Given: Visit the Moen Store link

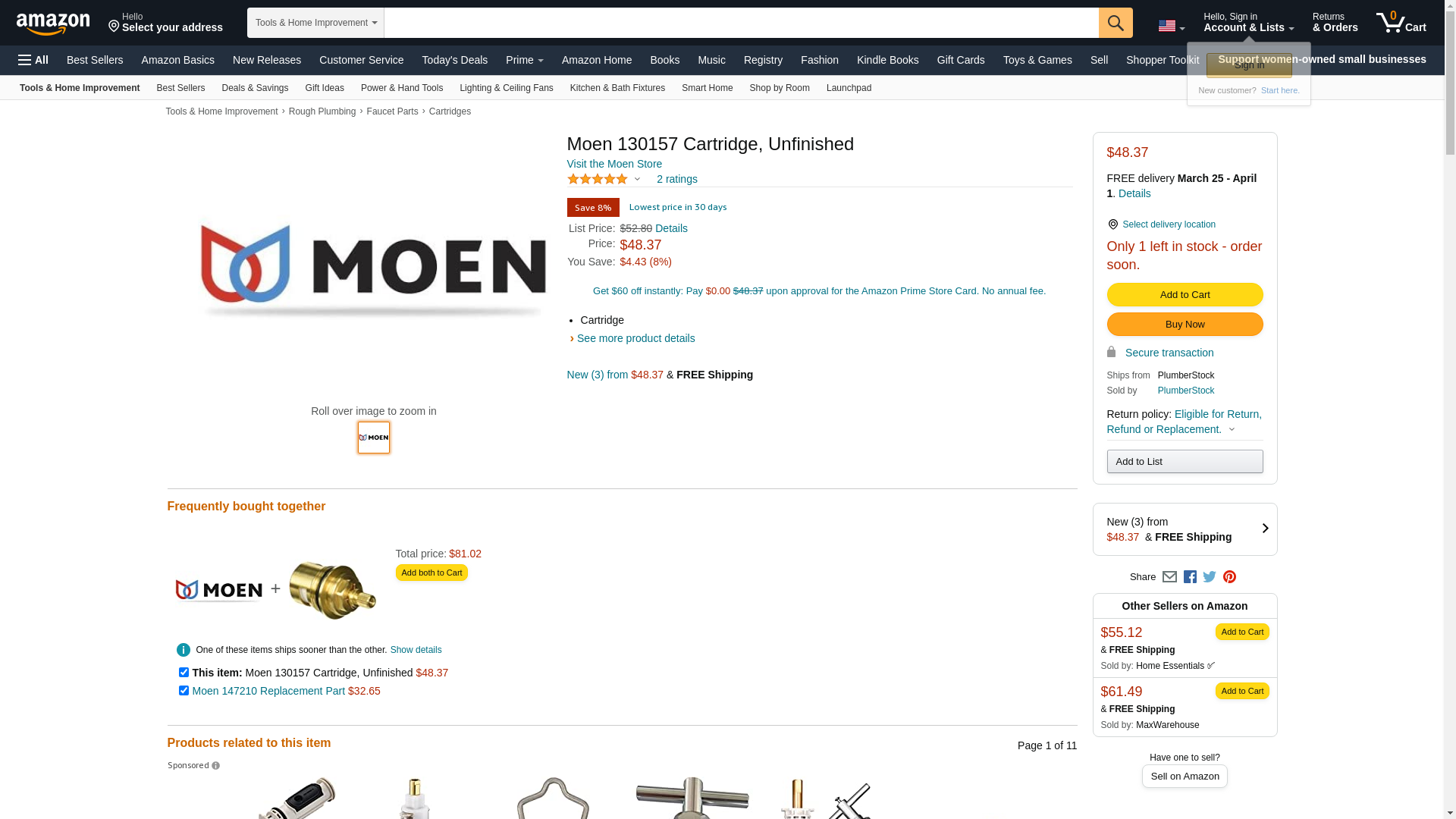Looking at the screenshot, I should pos(614,164).
